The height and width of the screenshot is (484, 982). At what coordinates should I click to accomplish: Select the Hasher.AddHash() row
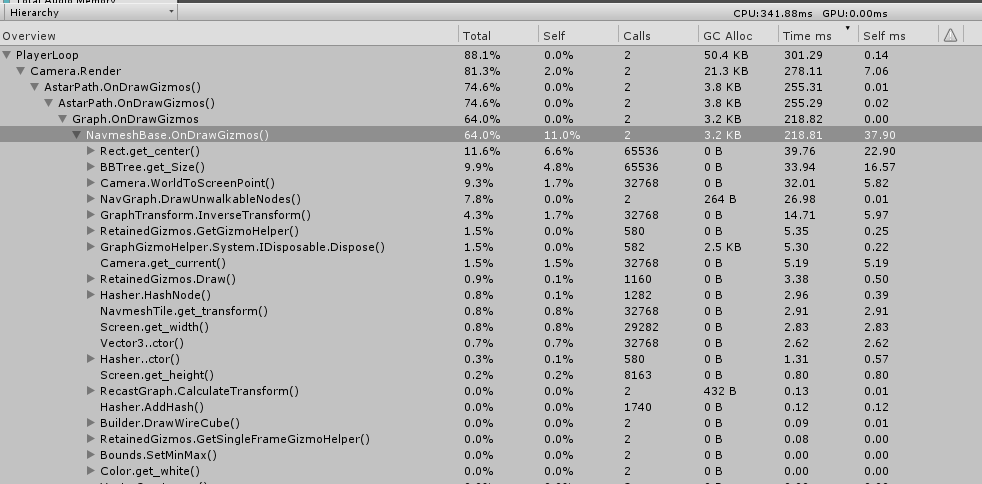(491, 407)
